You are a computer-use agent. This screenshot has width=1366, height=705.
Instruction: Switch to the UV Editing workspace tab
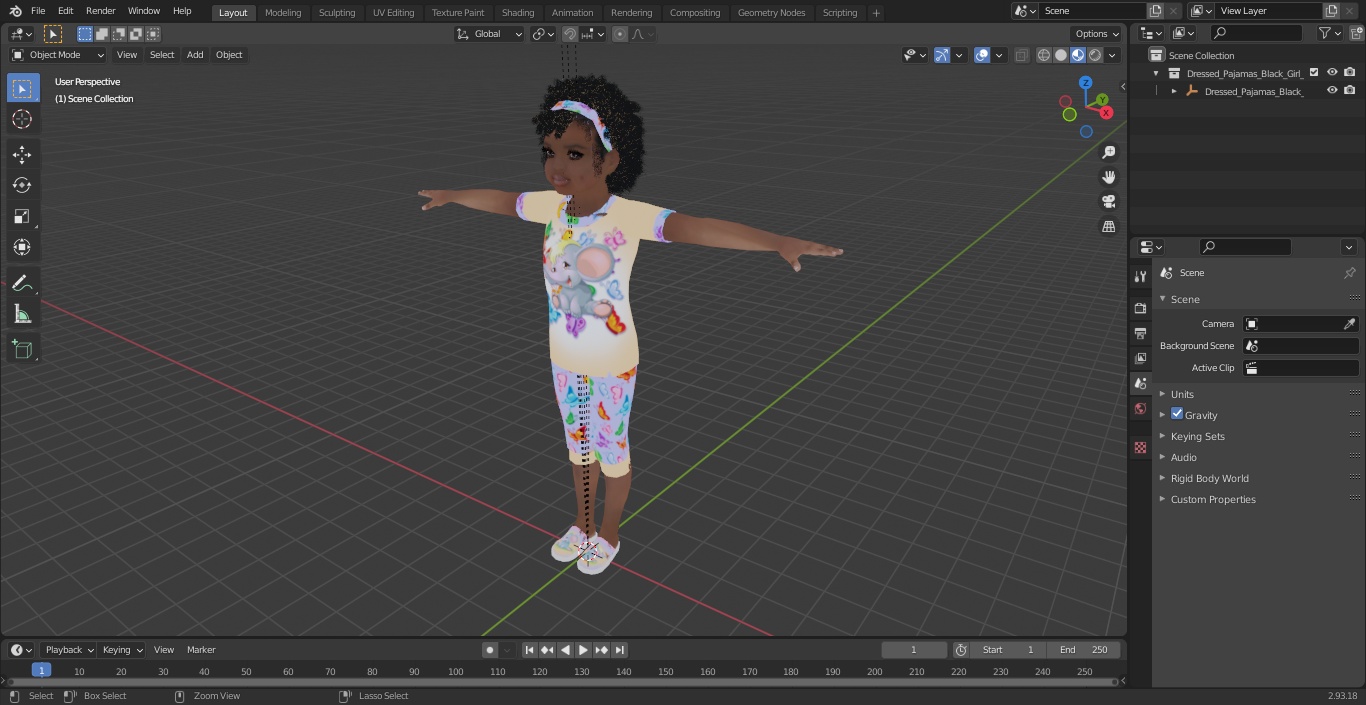(393, 12)
